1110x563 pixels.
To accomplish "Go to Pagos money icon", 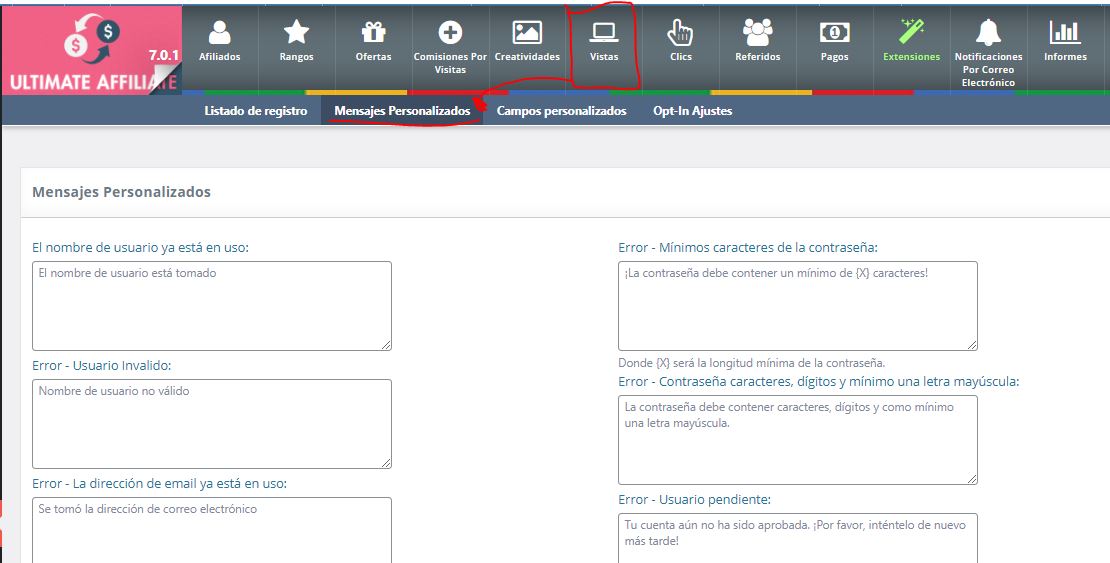I will [x=834, y=33].
